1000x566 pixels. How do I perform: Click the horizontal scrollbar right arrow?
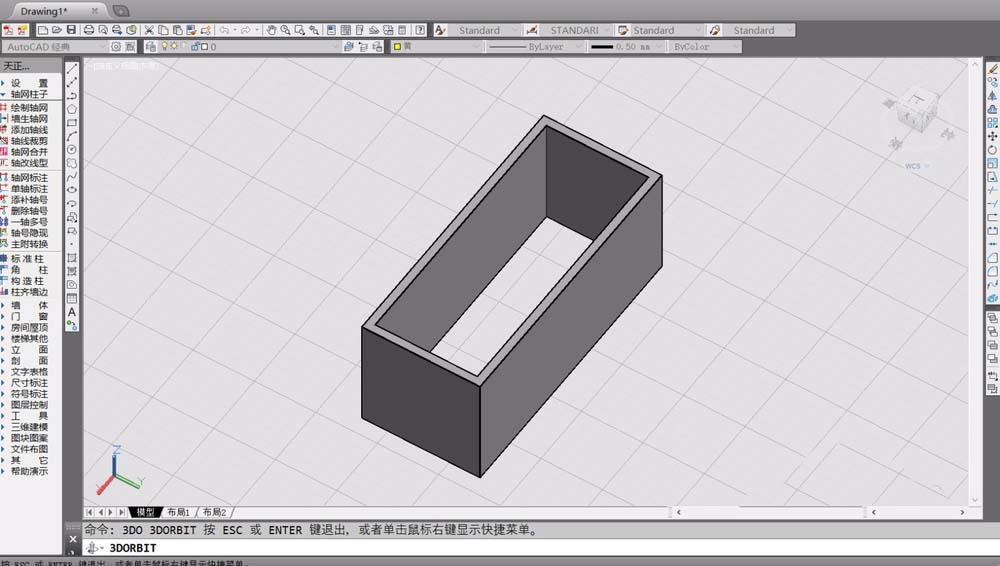[962, 512]
